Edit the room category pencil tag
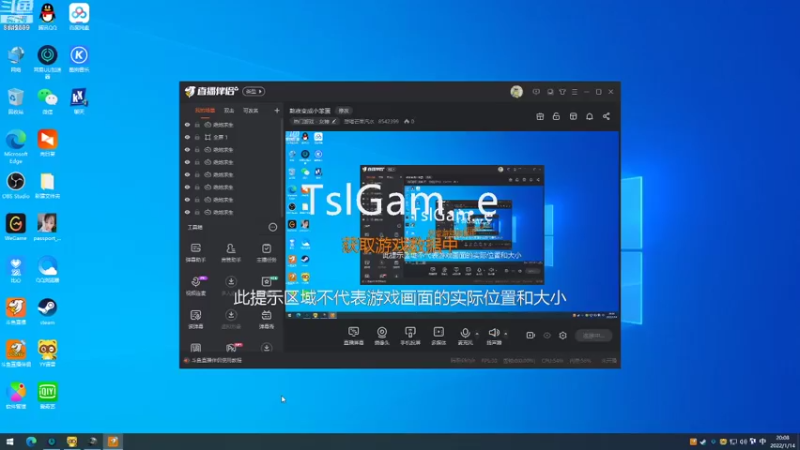Screen dimensions: 800x450 314,121
